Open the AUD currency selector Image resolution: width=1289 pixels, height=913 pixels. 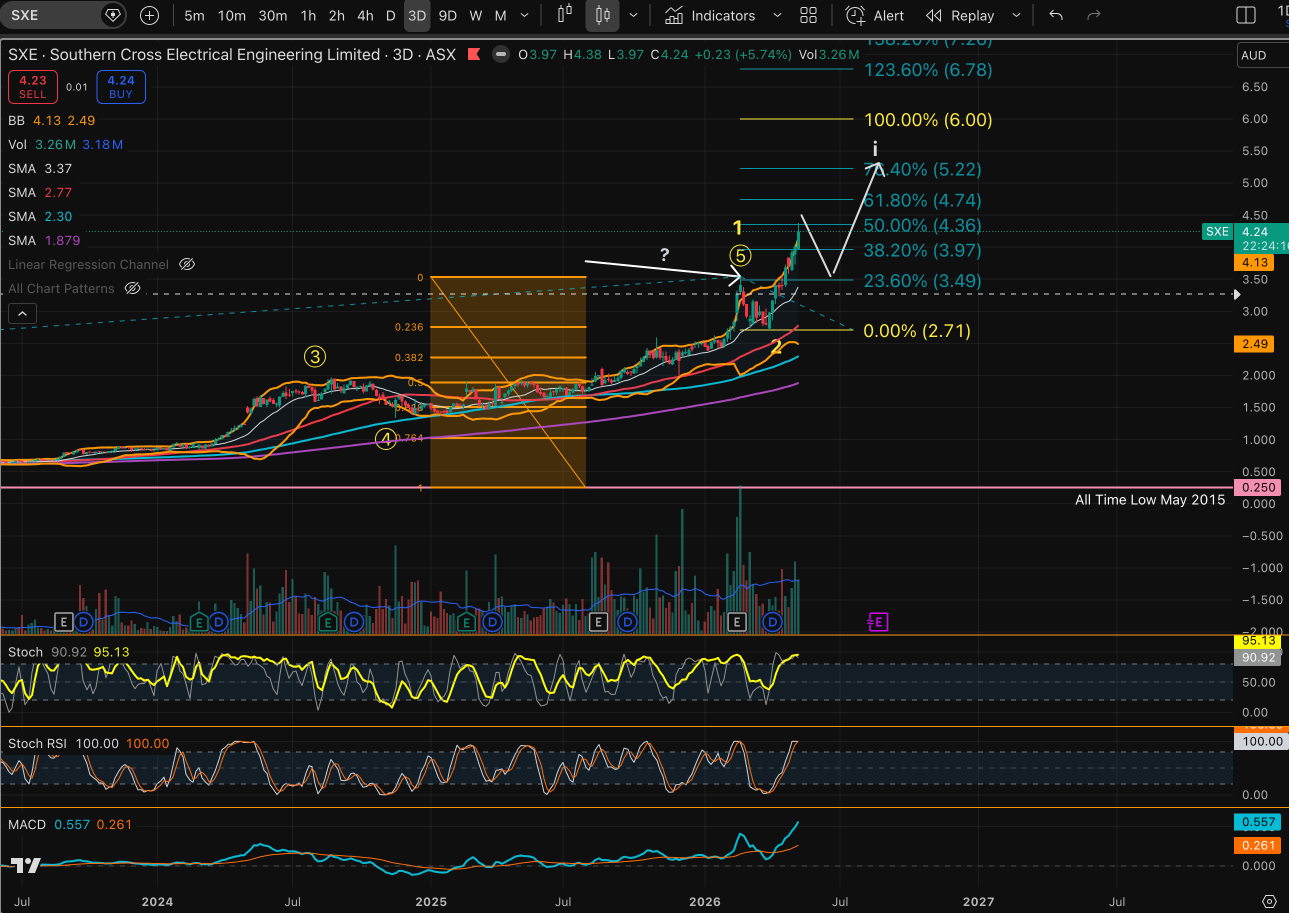coord(1262,55)
